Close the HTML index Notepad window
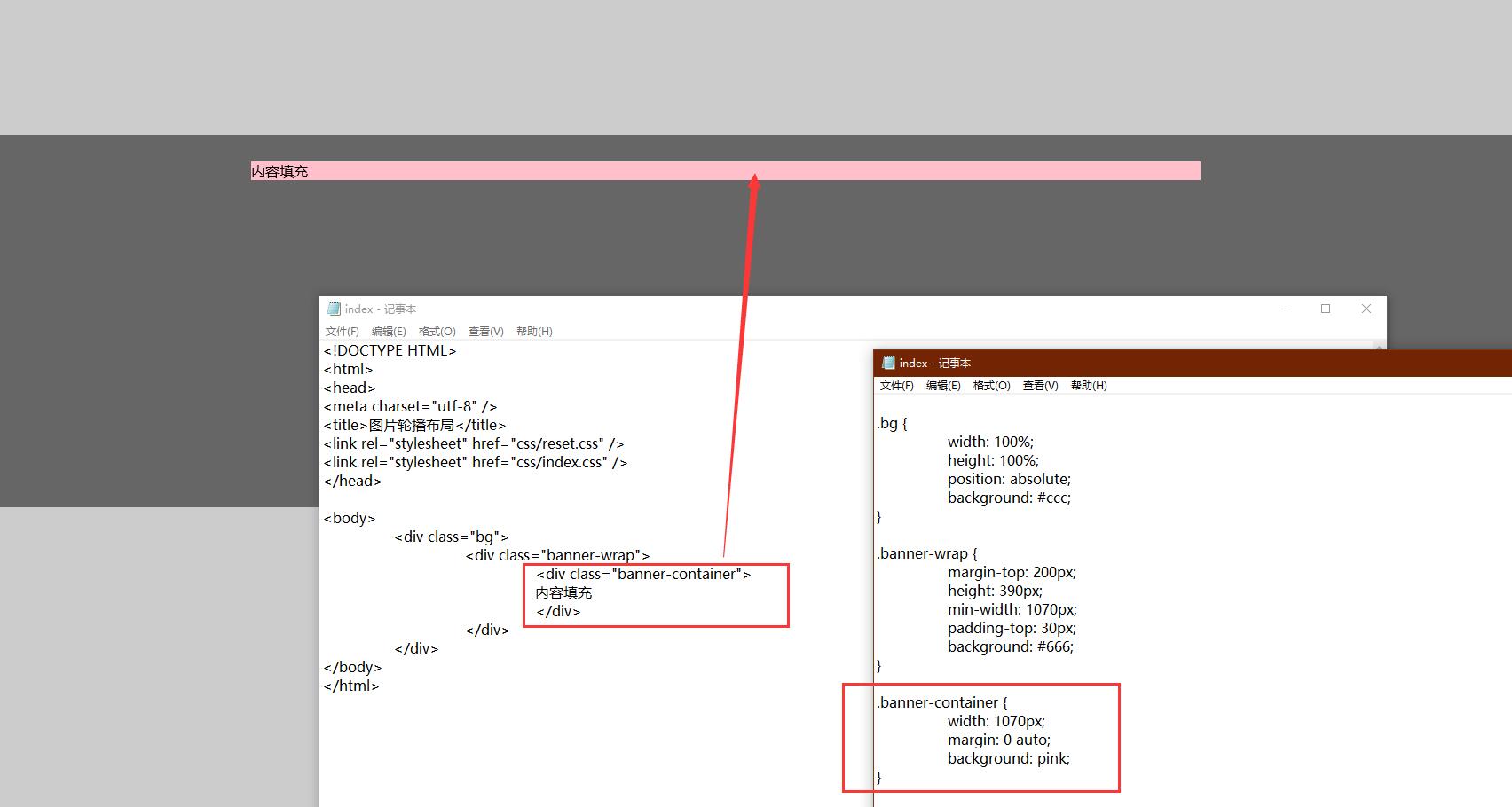This screenshot has height=807, width=1512. tap(1366, 309)
